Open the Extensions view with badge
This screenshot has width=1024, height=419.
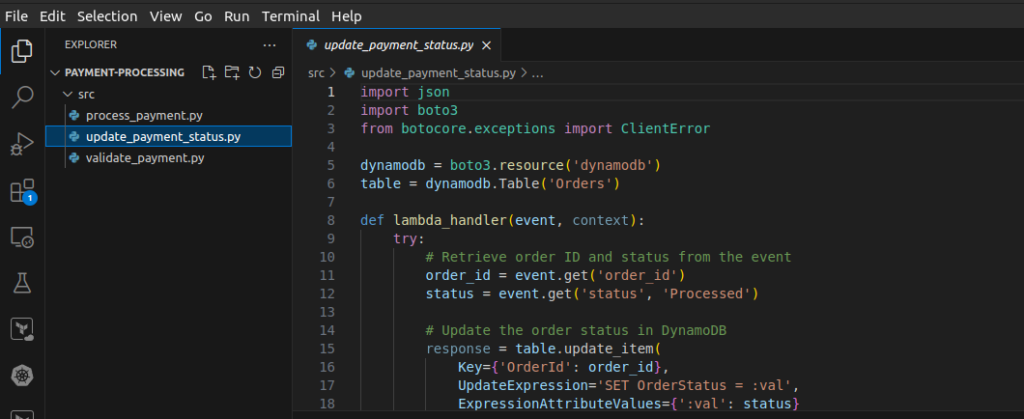point(22,191)
